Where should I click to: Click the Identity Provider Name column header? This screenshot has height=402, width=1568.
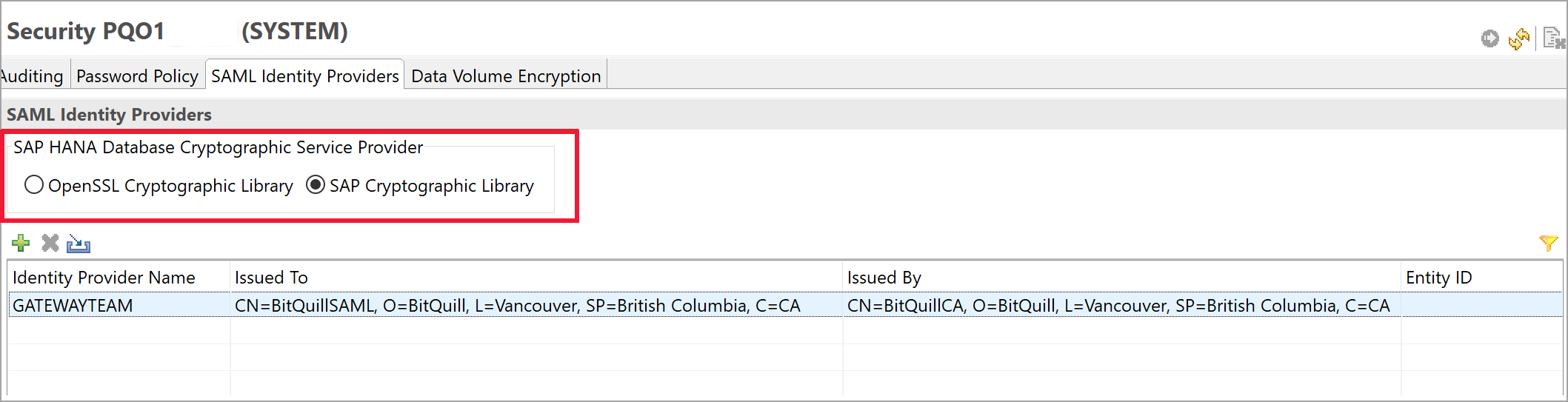[104, 278]
